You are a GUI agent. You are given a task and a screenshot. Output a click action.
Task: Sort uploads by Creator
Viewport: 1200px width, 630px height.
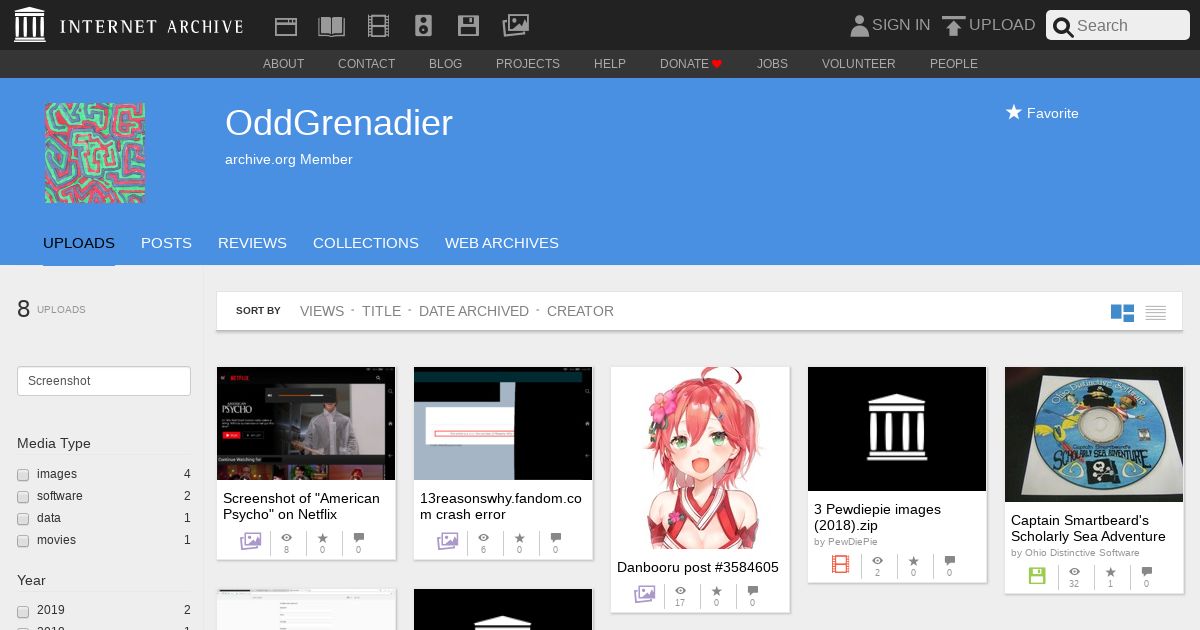tap(580, 311)
